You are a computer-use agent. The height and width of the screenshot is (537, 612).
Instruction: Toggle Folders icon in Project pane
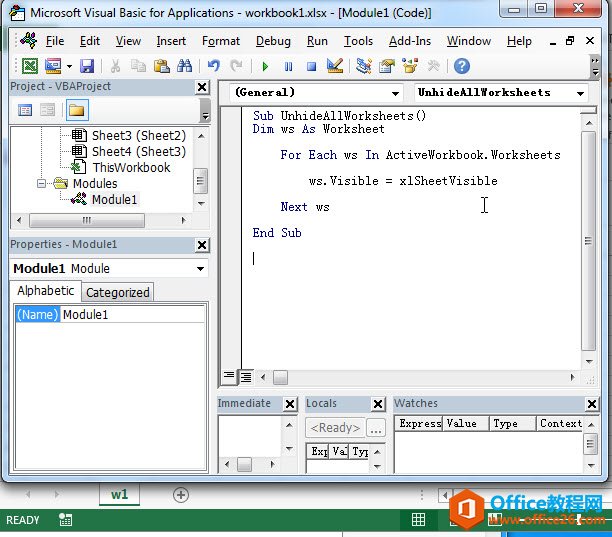(x=77, y=110)
